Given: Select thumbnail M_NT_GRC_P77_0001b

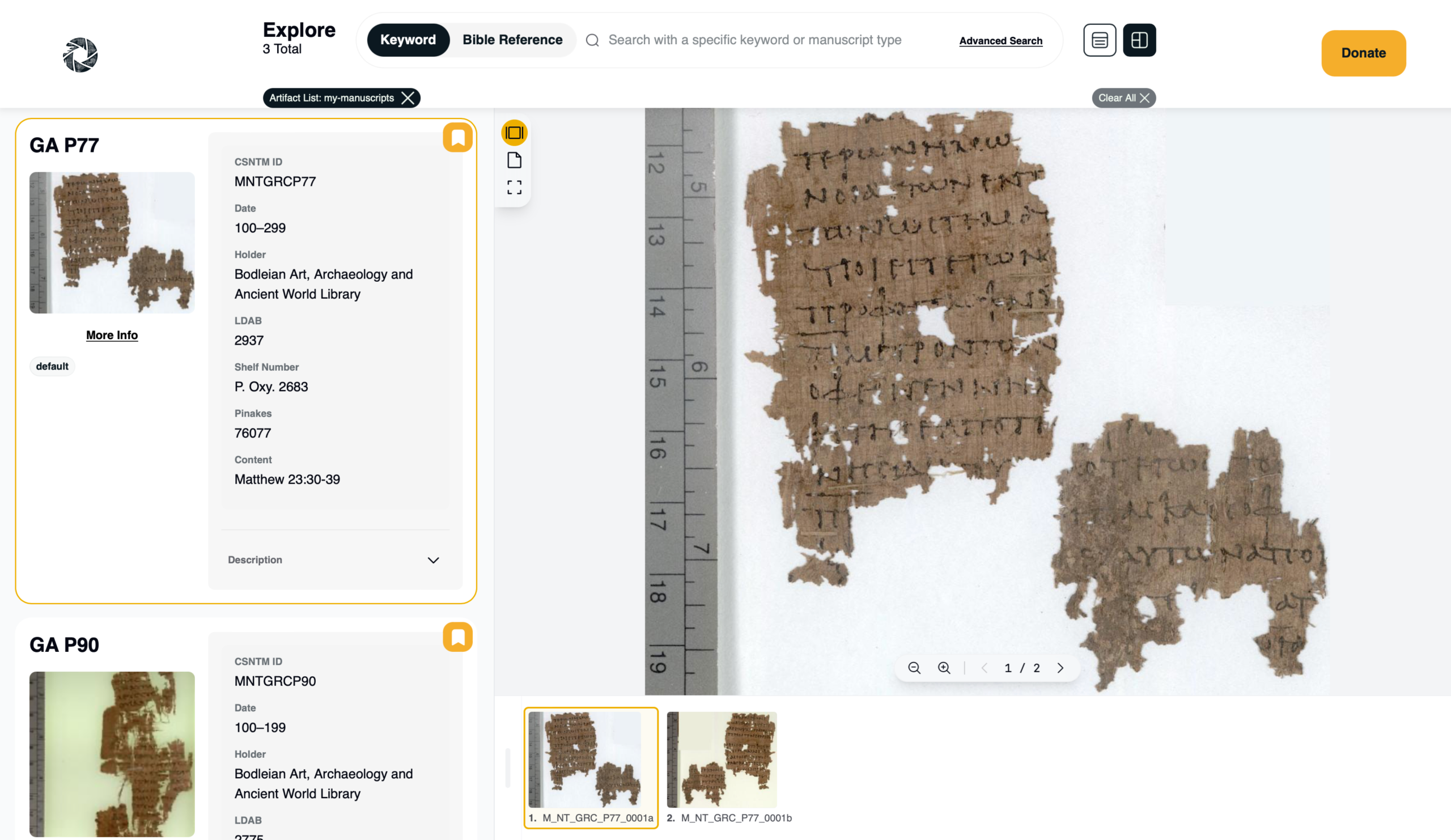Looking at the screenshot, I should 722,760.
